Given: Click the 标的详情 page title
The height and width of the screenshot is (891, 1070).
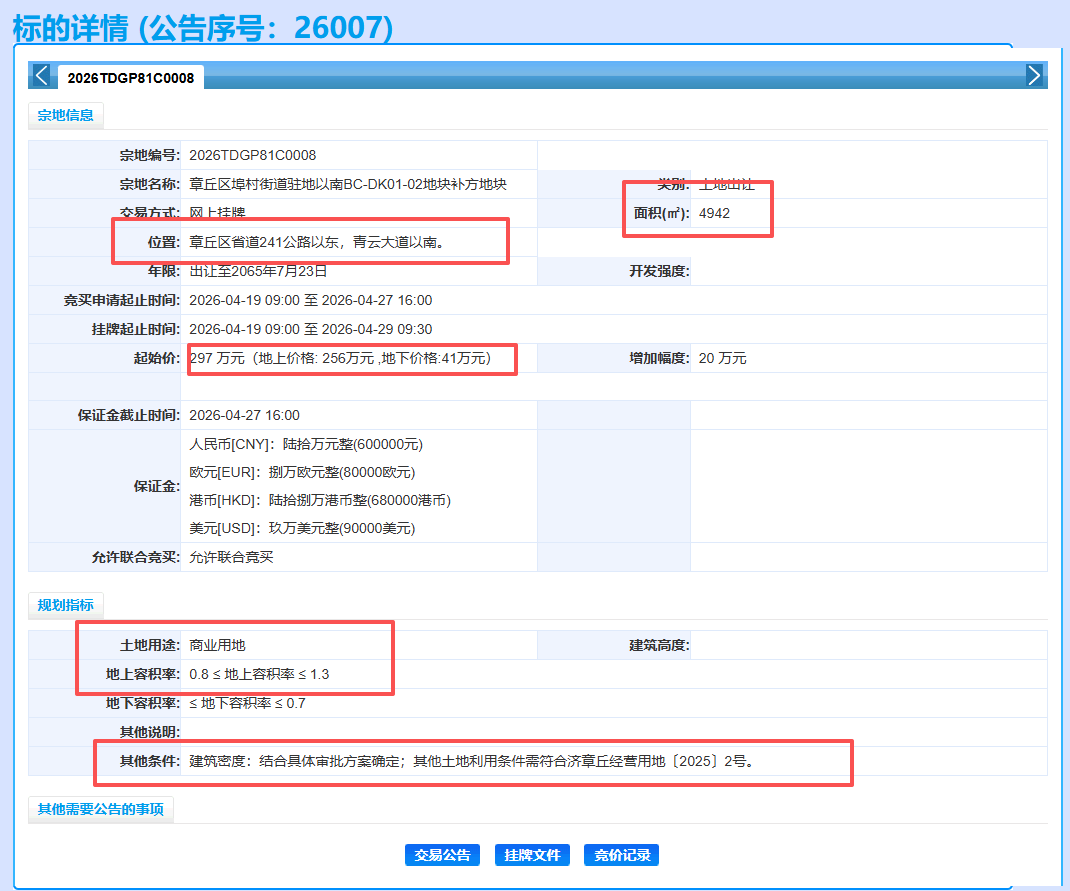Looking at the screenshot, I should [202, 27].
